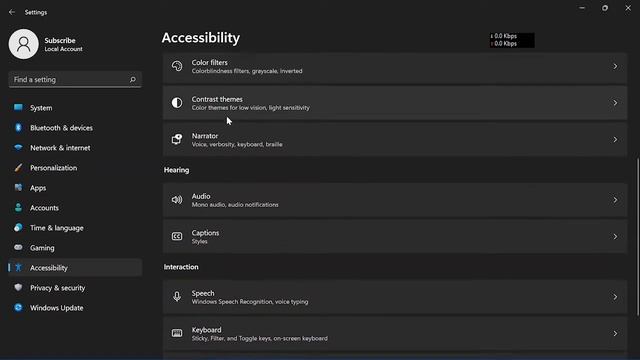The image size is (640, 360).
Task: Open Windows Update page
Action: [75, 308]
